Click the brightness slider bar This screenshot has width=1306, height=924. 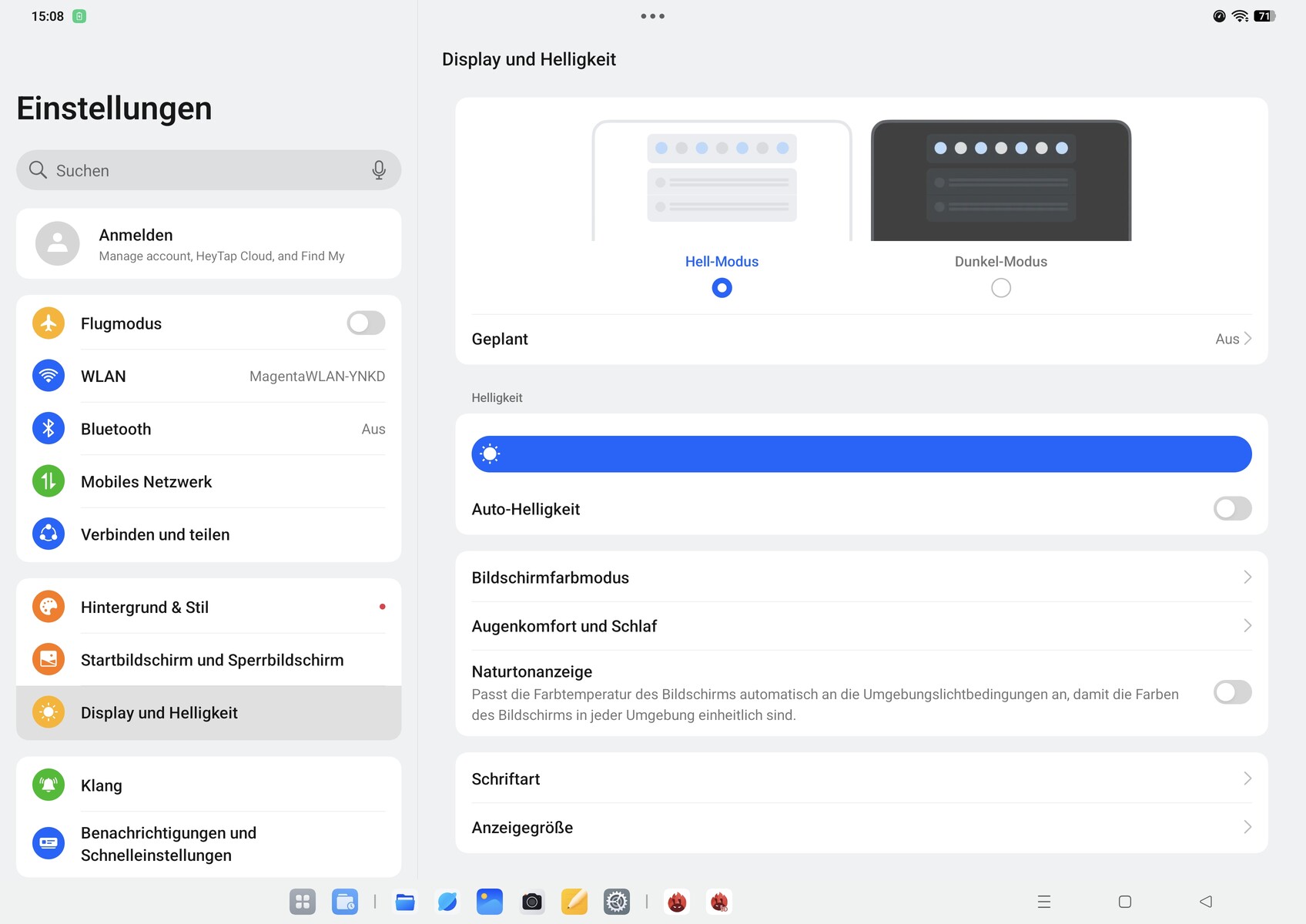pos(862,454)
